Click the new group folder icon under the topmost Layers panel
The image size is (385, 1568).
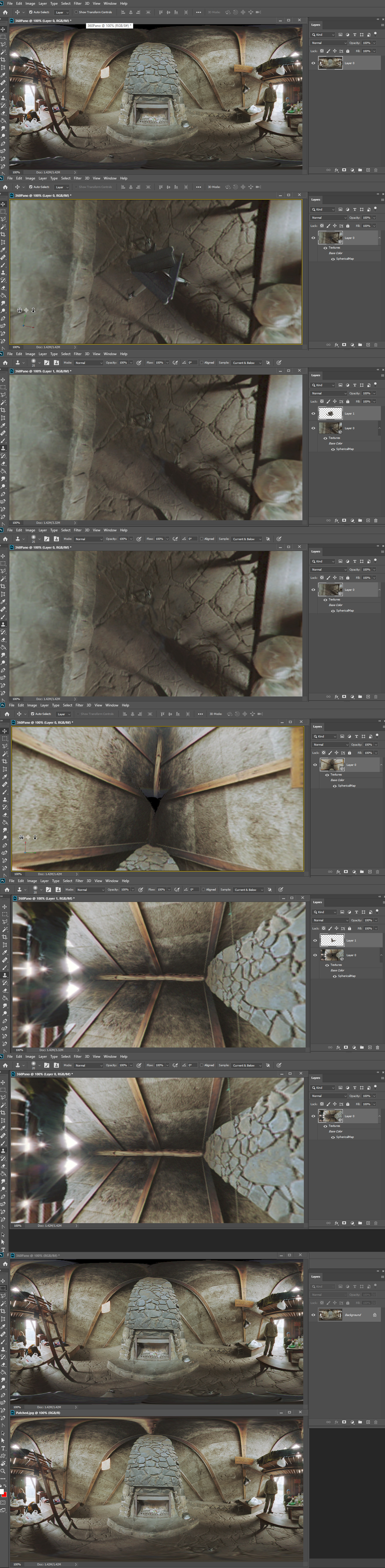(x=360, y=170)
